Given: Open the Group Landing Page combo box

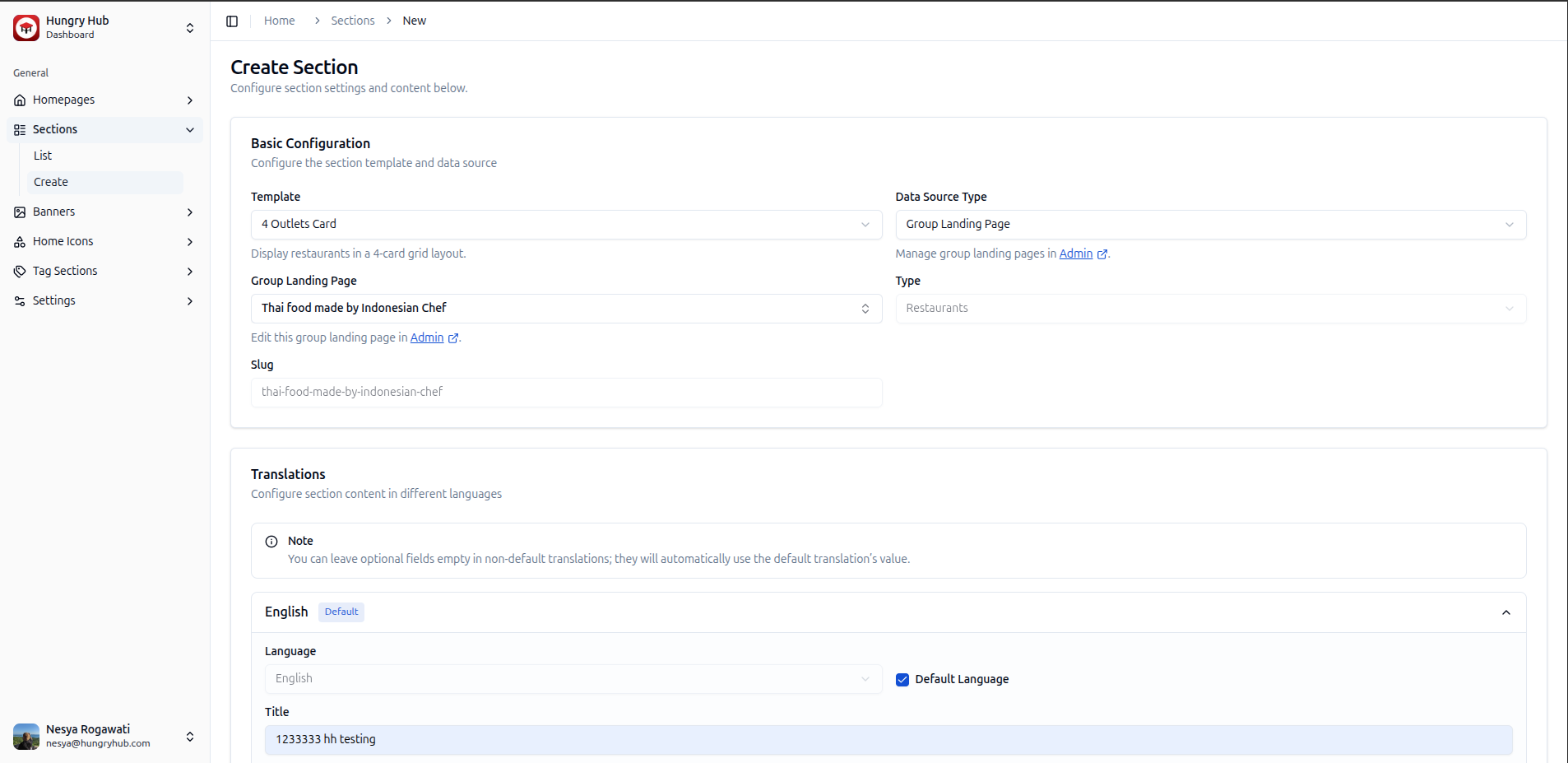Looking at the screenshot, I should (x=566, y=309).
